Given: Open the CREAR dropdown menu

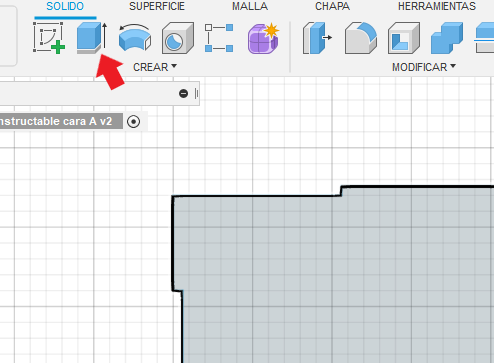Looking at the screenshot, I should pos(155,67).
